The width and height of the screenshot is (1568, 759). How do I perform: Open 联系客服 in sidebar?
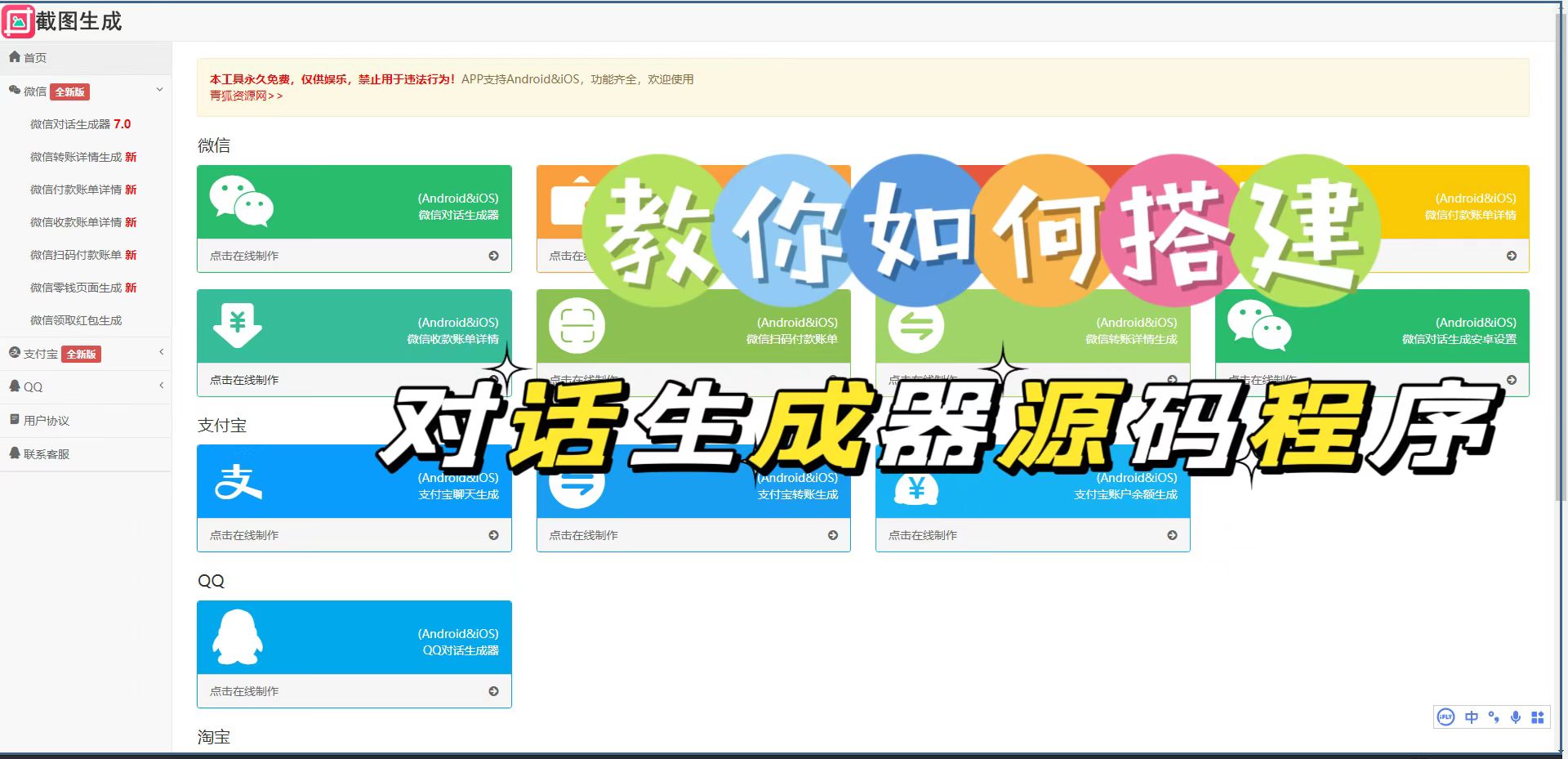pos(85,454)
